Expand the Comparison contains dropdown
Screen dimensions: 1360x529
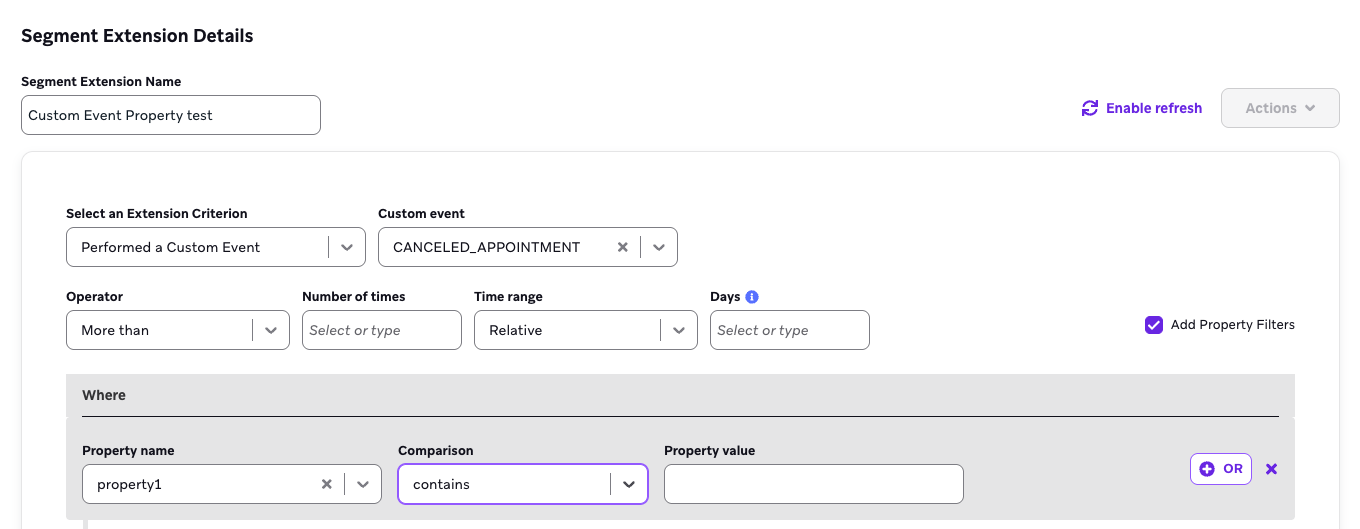click(x=523, y=484)
